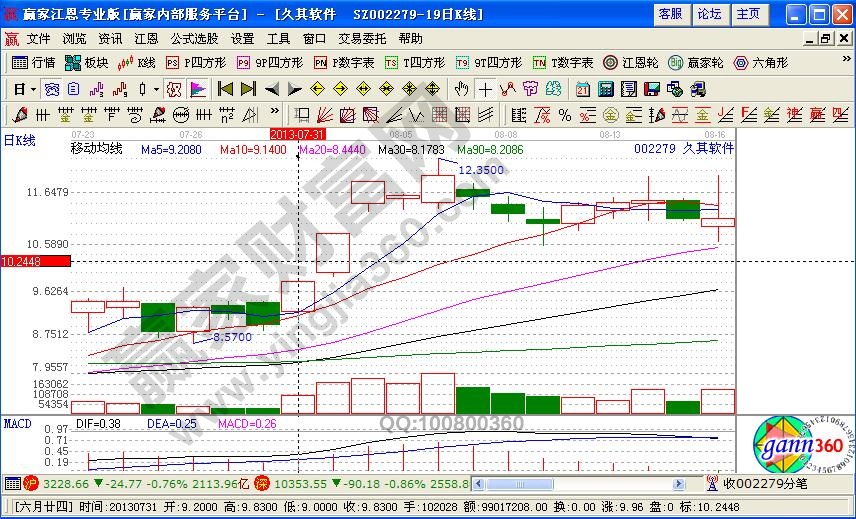Screen dimensions: 856x519
Task: Open the 帮助 menu
Action: coord(411,39)
